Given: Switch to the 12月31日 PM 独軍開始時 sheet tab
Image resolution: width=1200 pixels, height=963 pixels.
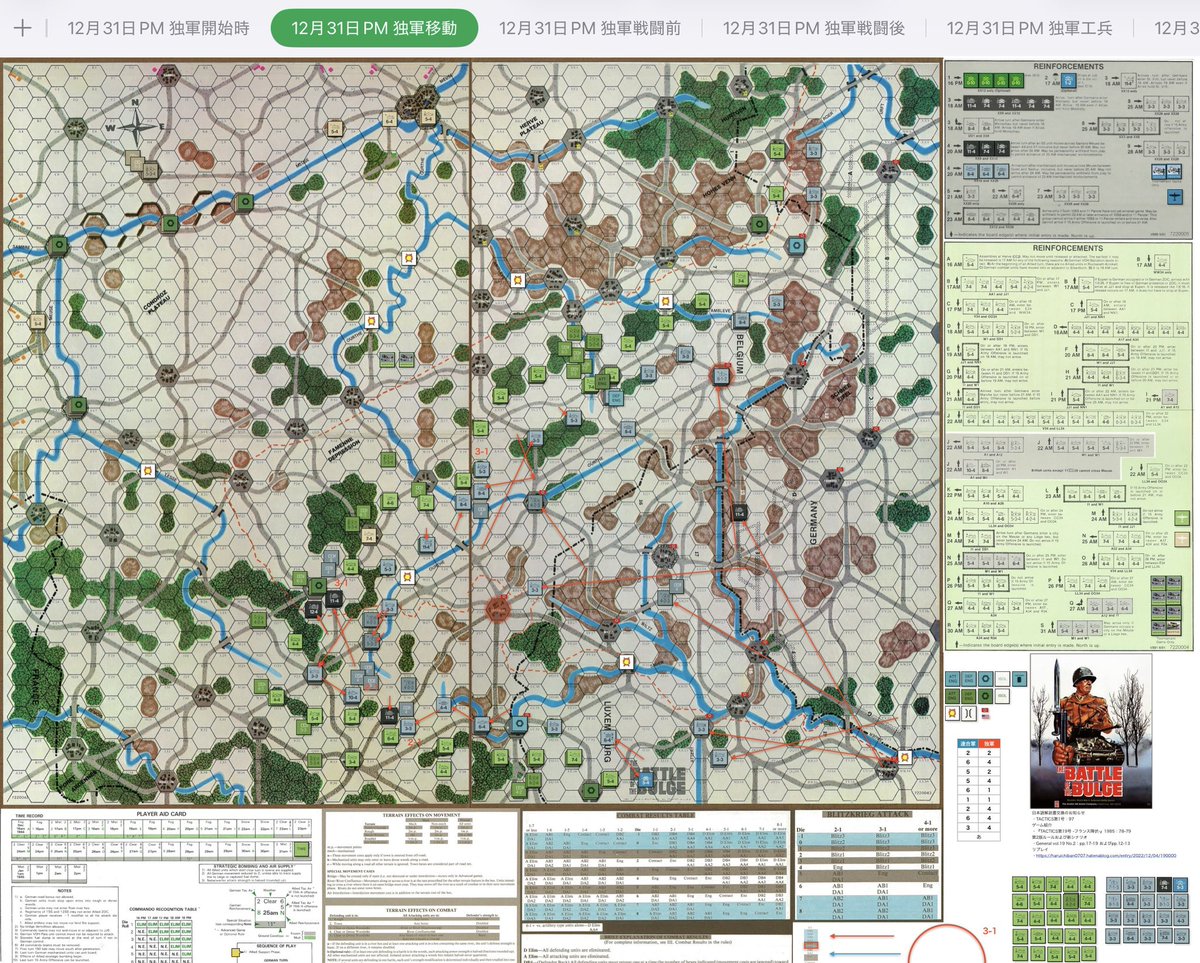Looking at the screenshot, I should pos(158,28).
